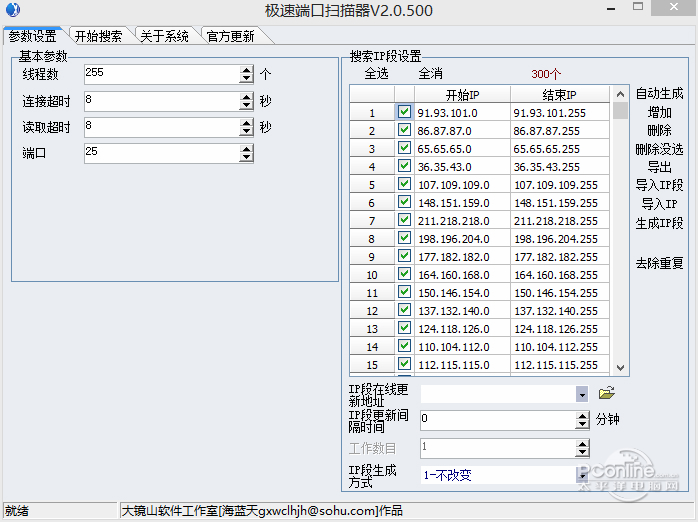Uncheck the checkbox for row 4 (36.35.43.0)
The height and width of the screenshot is (522, 698).
[404, 166]
